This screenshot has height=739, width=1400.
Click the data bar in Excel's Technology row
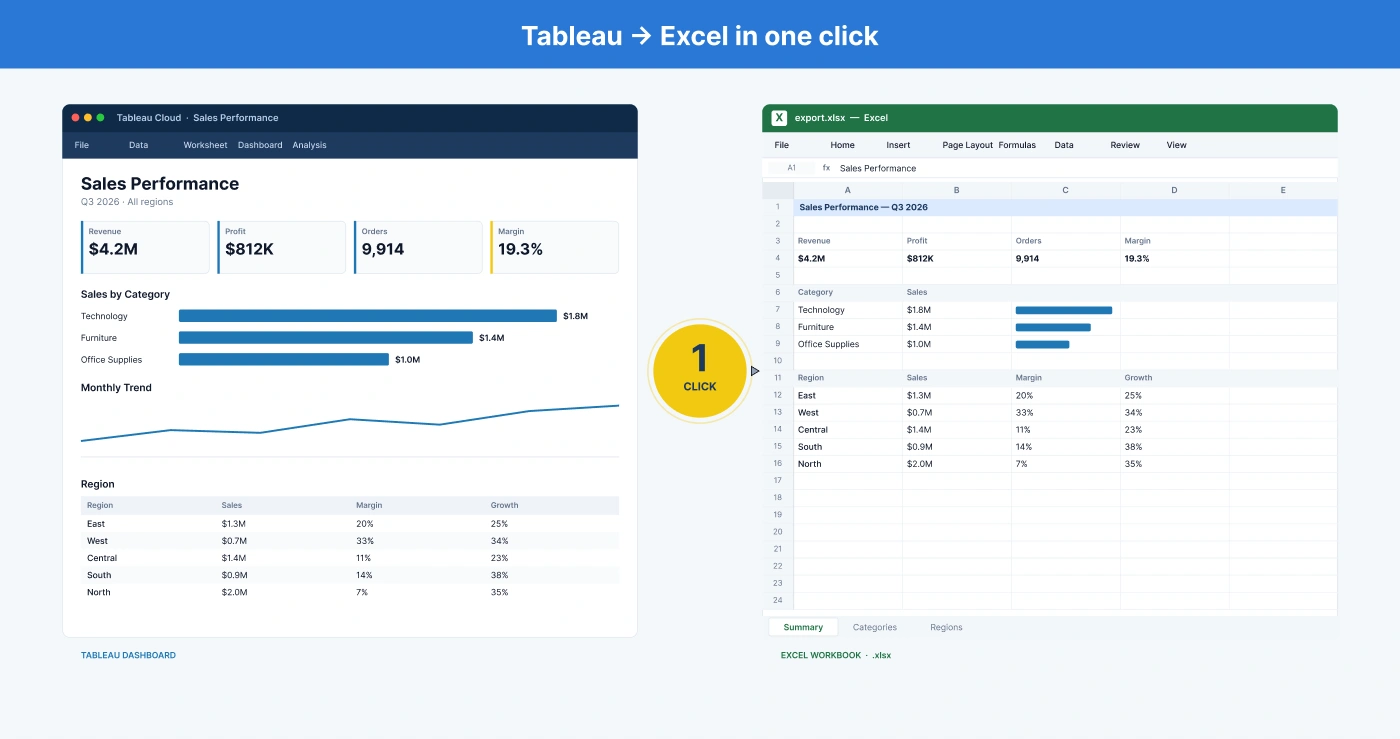[x=1064, y=310]
